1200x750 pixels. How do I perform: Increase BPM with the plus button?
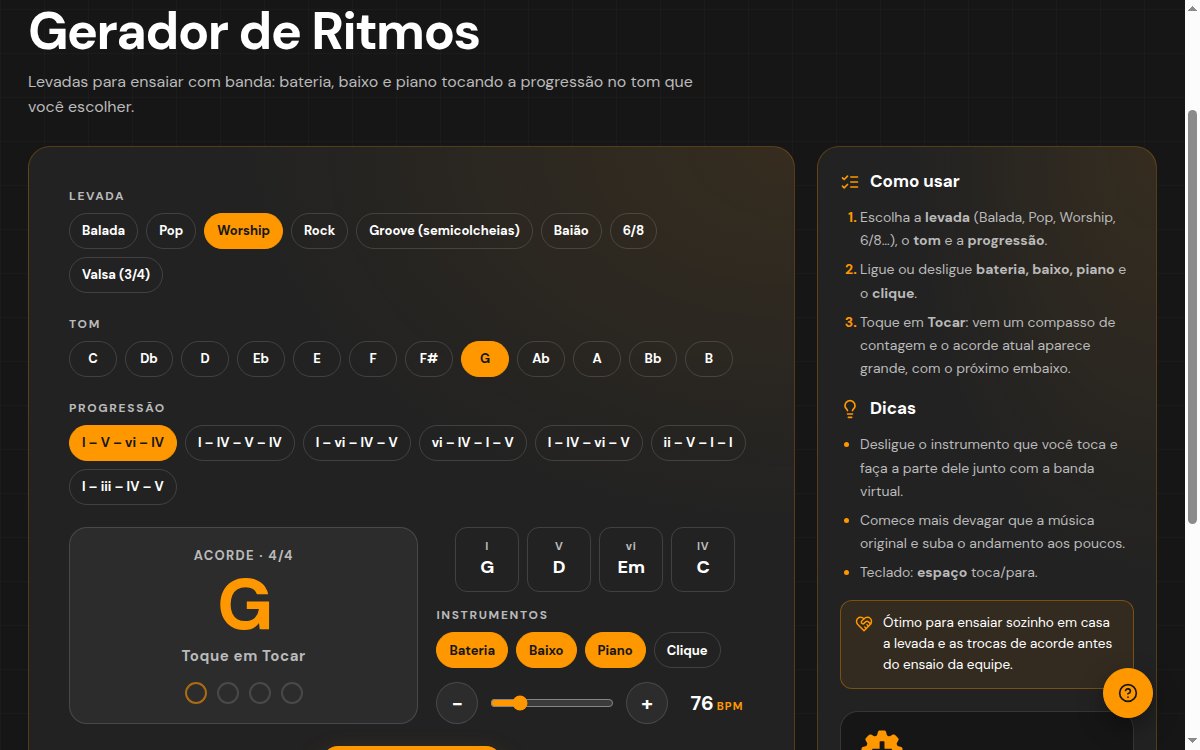click(647, 704)
